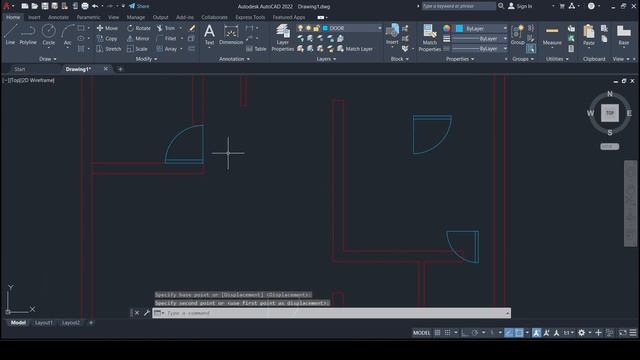640x360 pixels.
Task: Click the Save icon in quick access
Action: point(45,6)
